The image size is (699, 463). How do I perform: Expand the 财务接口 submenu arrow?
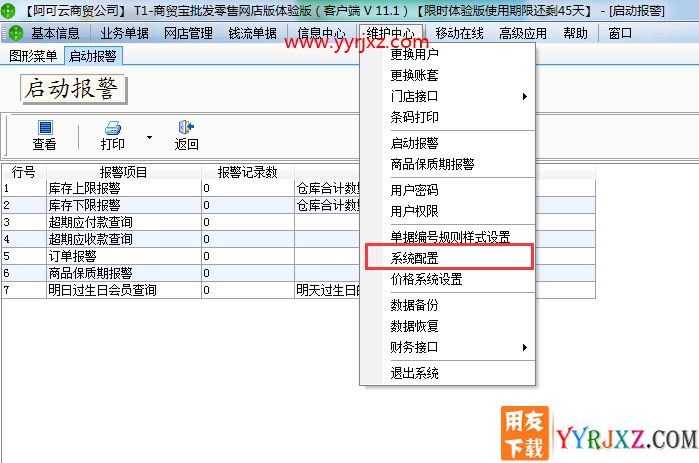(525, 347)
